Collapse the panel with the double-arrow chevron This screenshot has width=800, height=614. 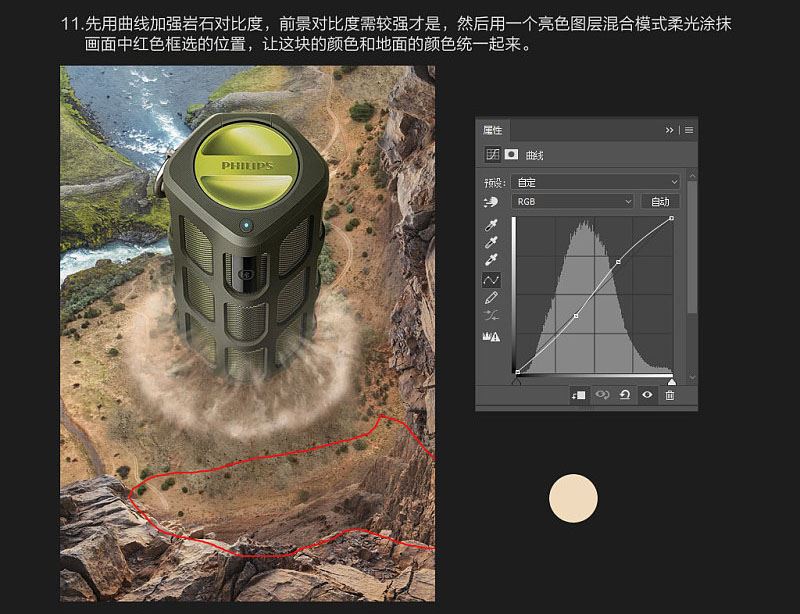[x=667, y=130]
